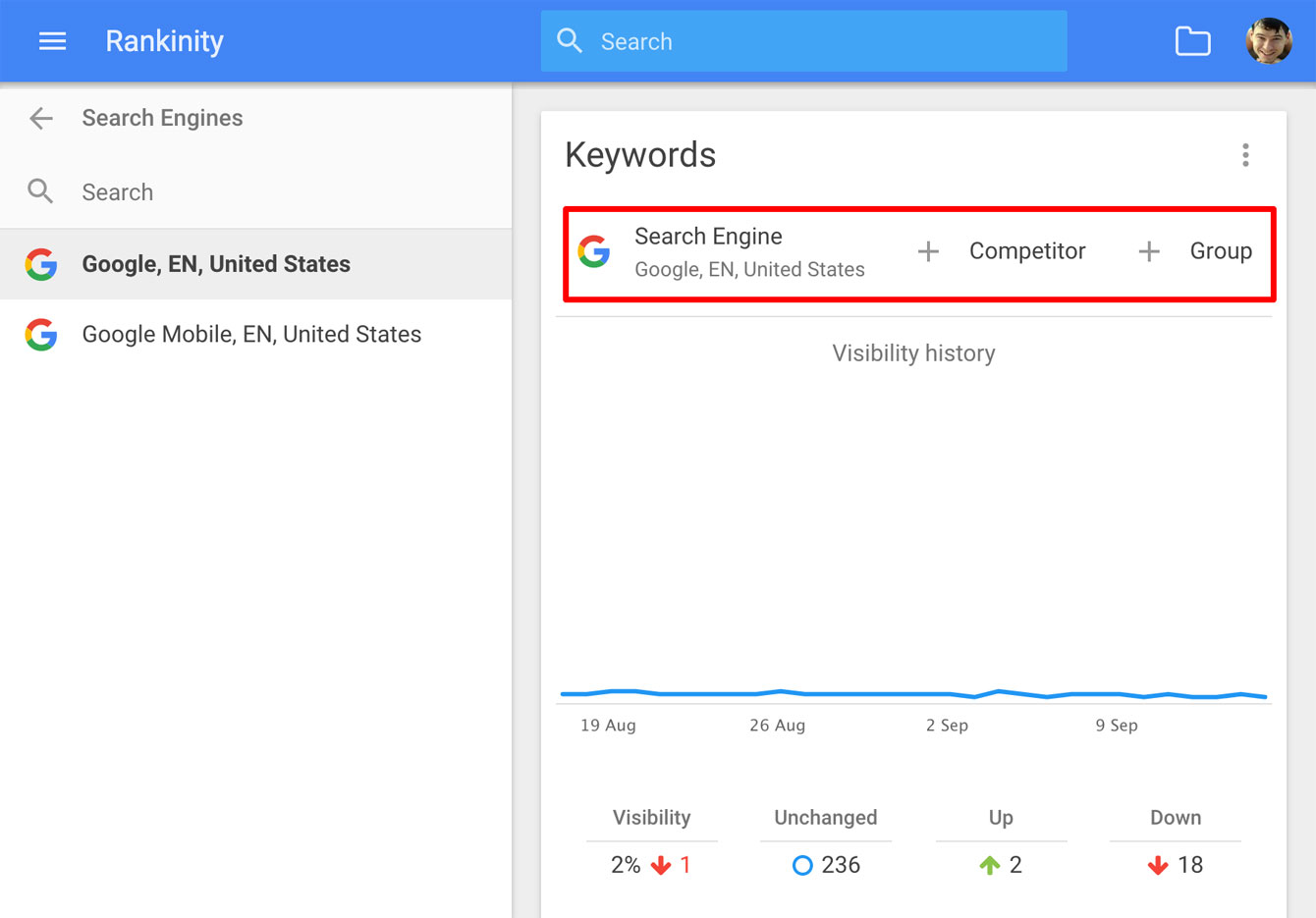Open the Search Engine selector
Image resolution: width=1316 pixels, height=918 pixels.
click(x=722, y=252)
